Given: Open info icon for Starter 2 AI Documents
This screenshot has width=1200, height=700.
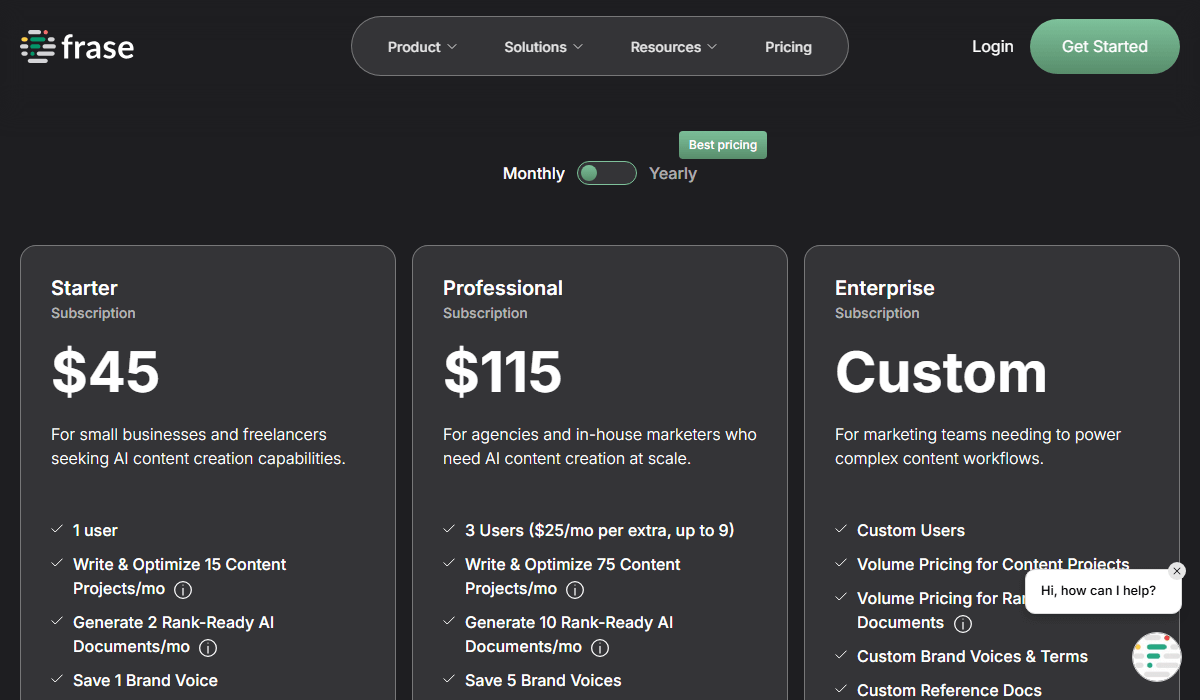Looking at the screenshot, I should pos(208,647).
